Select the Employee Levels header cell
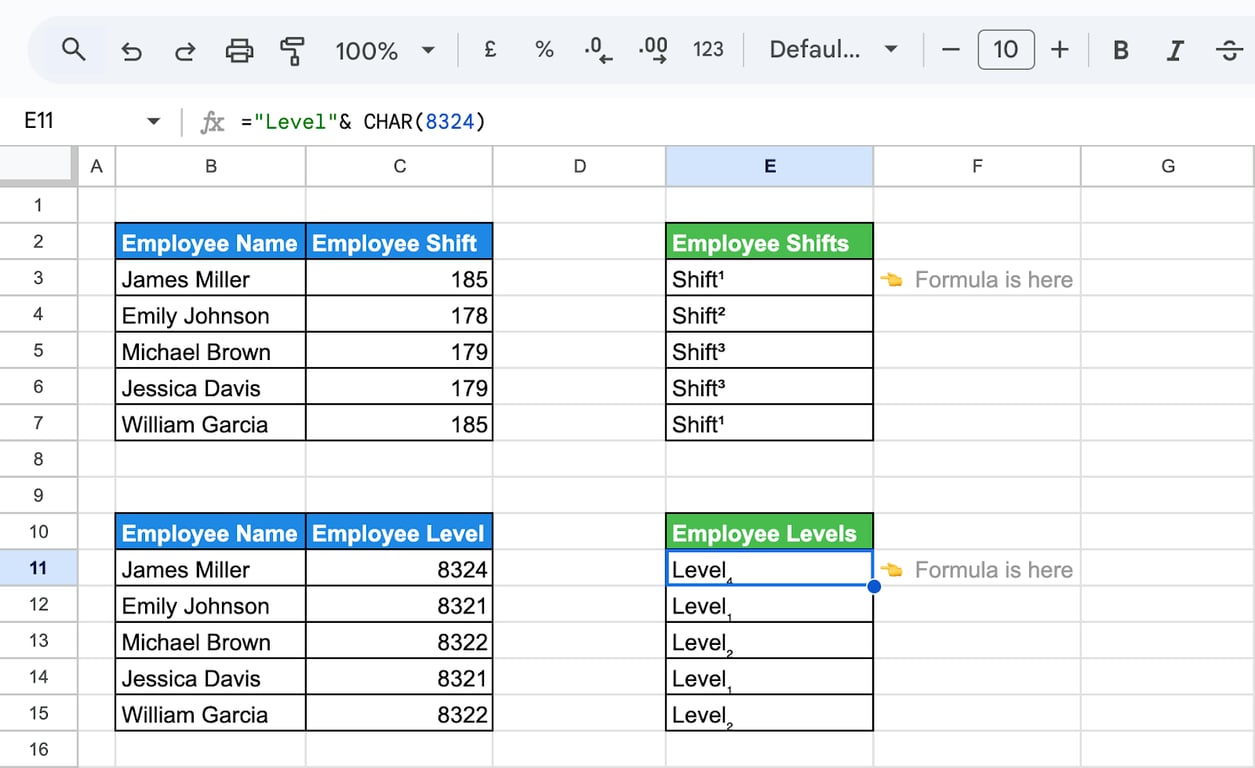The image size is (1255, 768). pos(769,532)
